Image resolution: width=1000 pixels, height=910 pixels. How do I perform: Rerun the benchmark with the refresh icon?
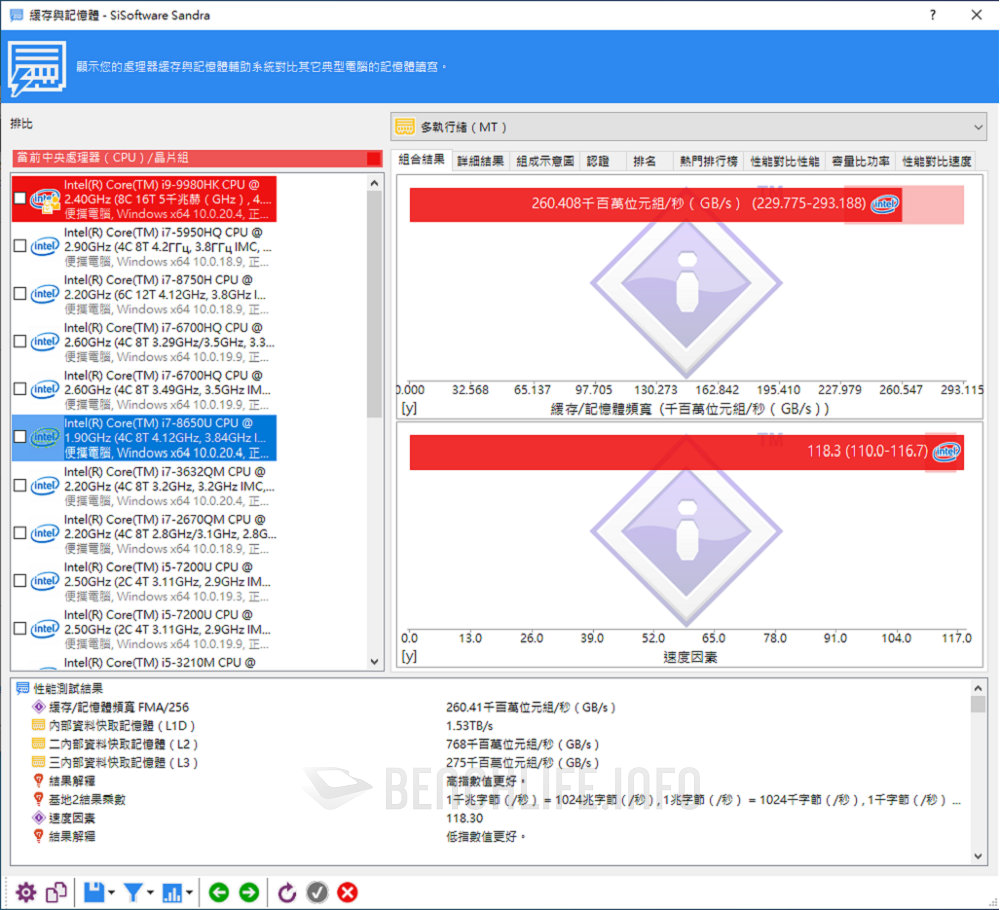pos(287,892)
